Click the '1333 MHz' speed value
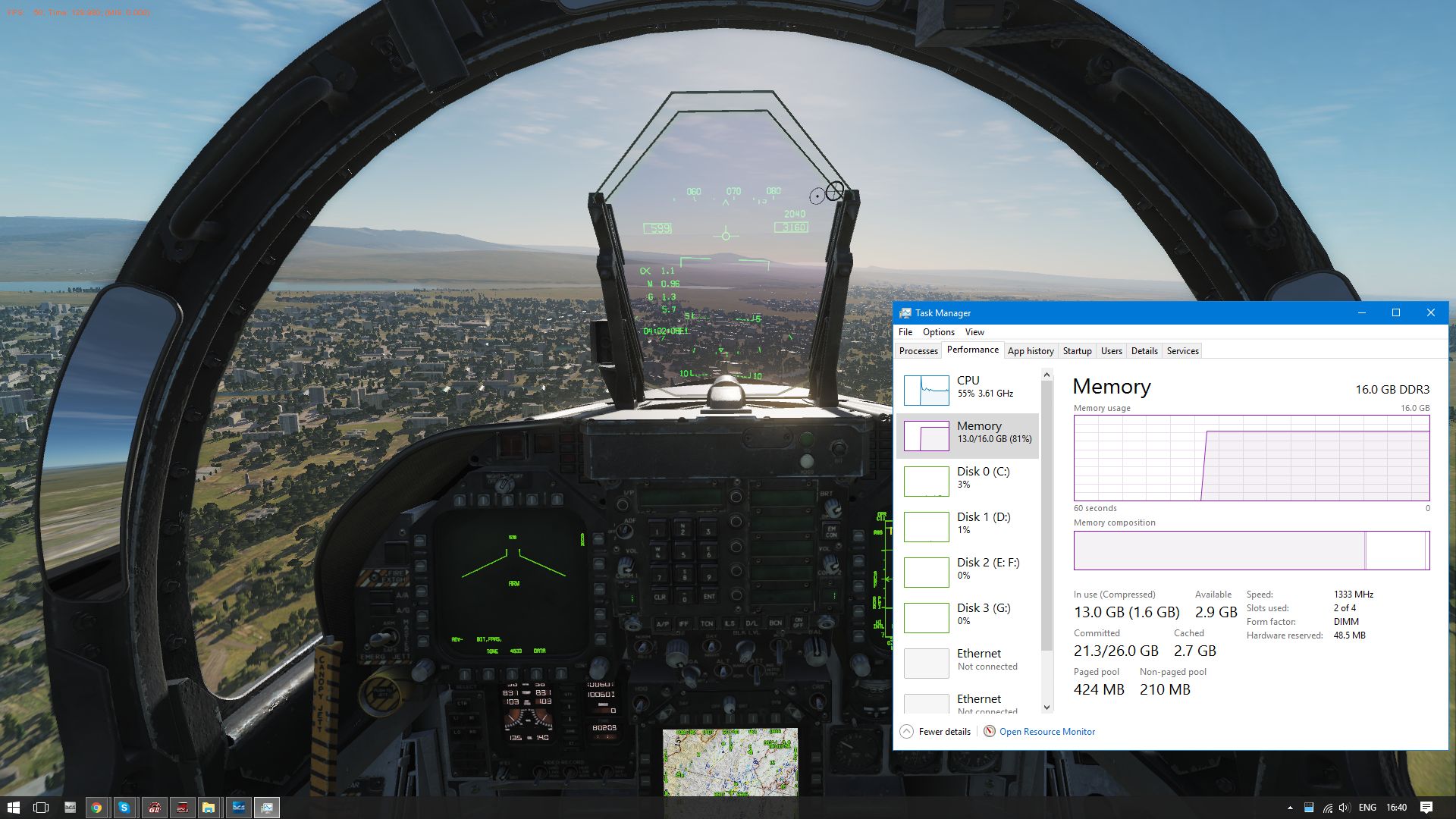The height and width of the screenshot is (819, 1456). click(x=1354, y=595)
